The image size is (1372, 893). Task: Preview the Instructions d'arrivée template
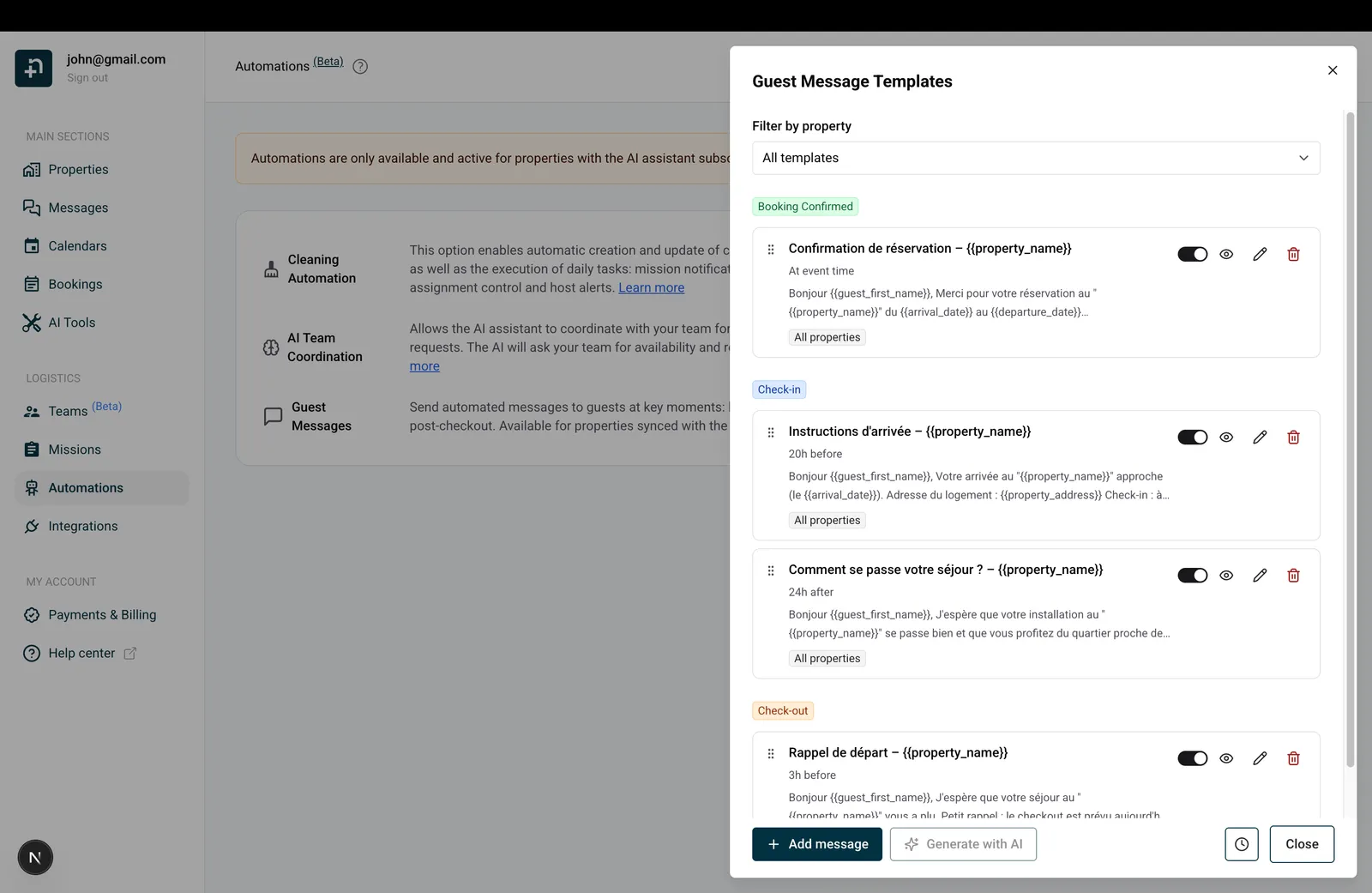coord(1226,437)
